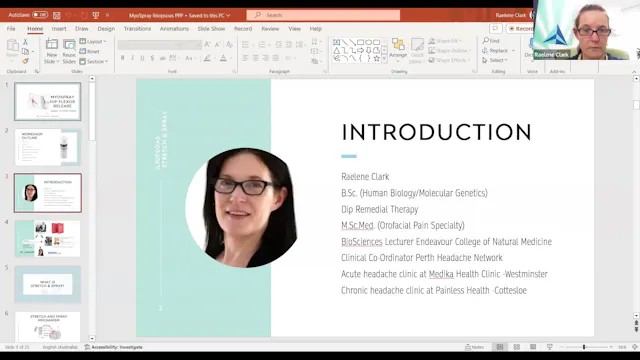Click the Comments icon button
Screen dimensions: 640x360
[x=495, y=29]
